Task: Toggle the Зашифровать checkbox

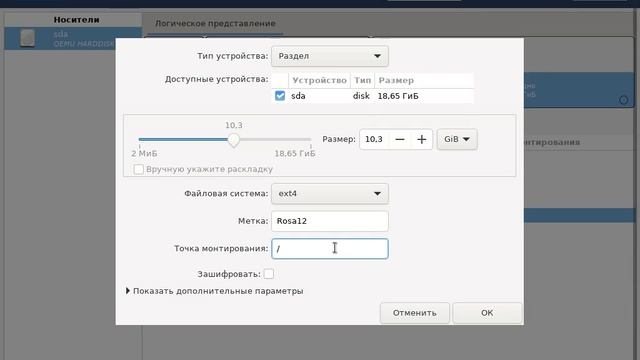Action: click(x=269, y=274)
